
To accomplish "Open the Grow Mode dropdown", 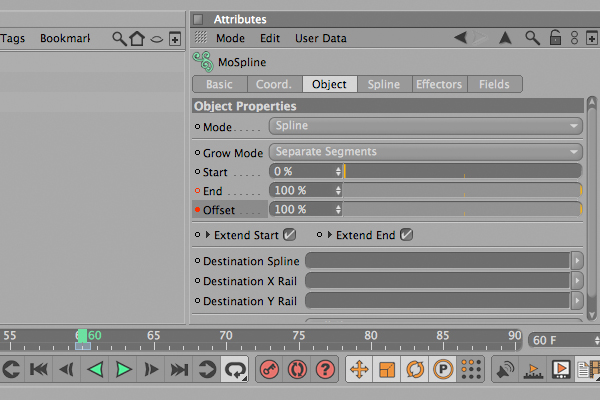I will pyautogui.click(x=426, y=152).
